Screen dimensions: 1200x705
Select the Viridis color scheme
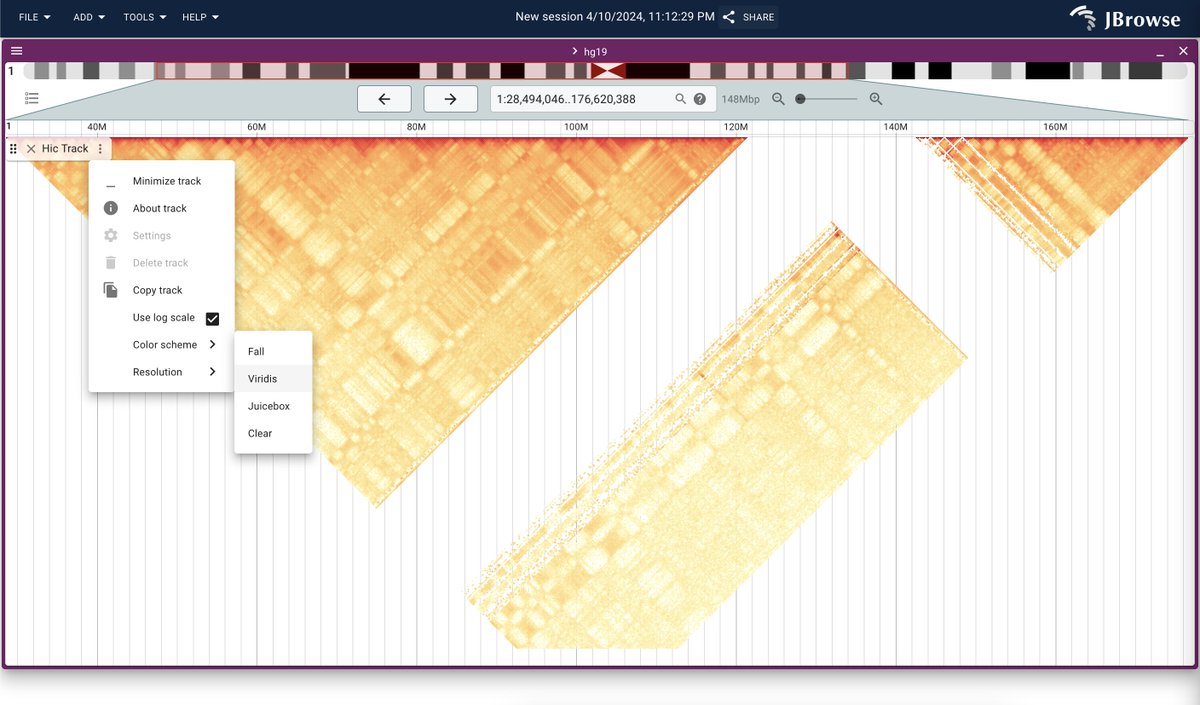click(x=262, y=378)
